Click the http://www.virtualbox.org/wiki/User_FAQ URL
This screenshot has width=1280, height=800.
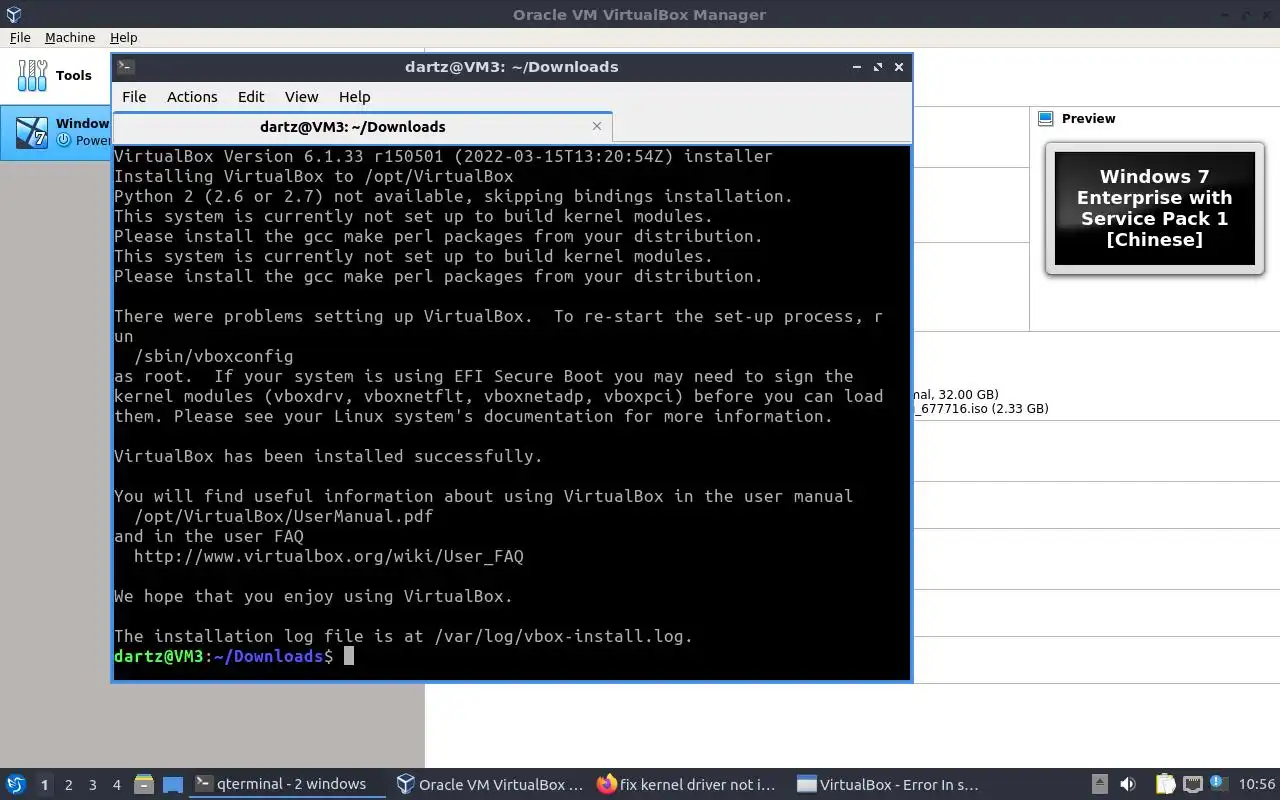[x=329, y=556]
